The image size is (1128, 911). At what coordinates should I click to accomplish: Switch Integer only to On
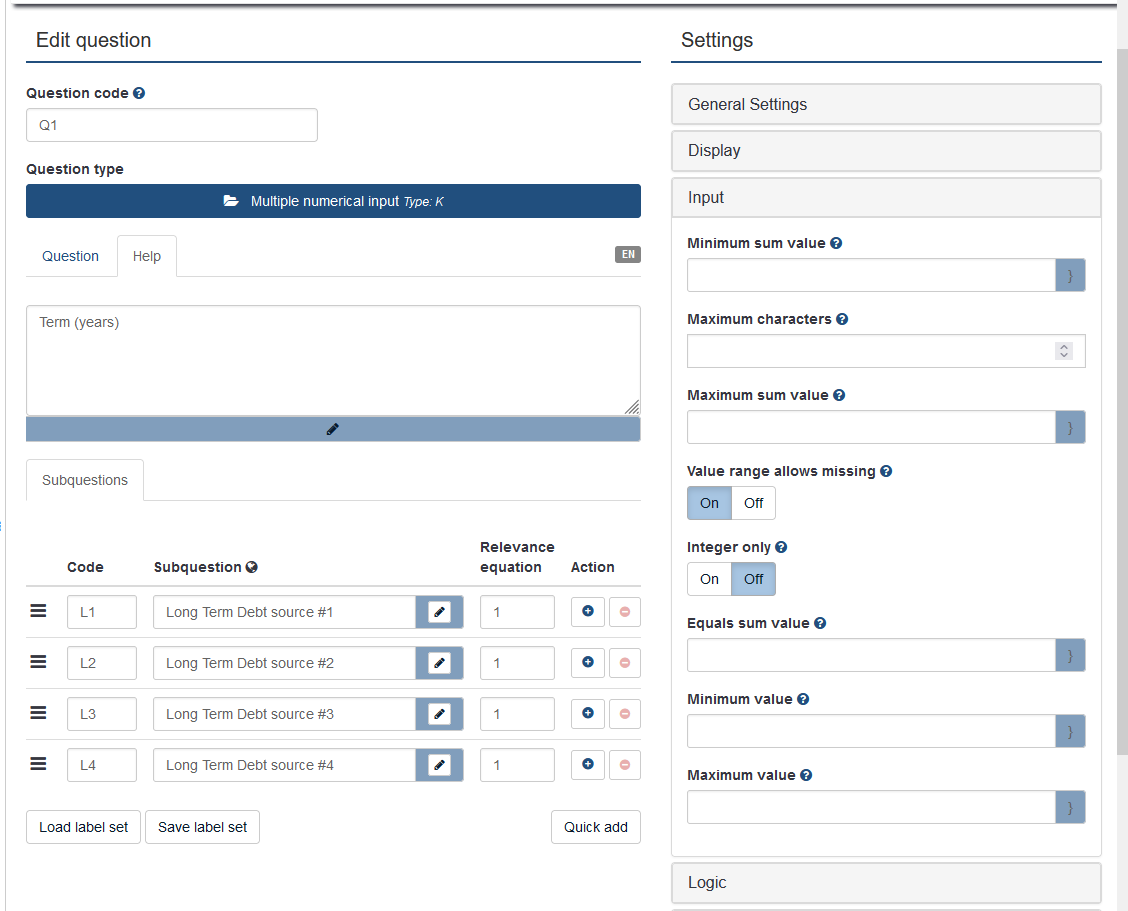709,579
